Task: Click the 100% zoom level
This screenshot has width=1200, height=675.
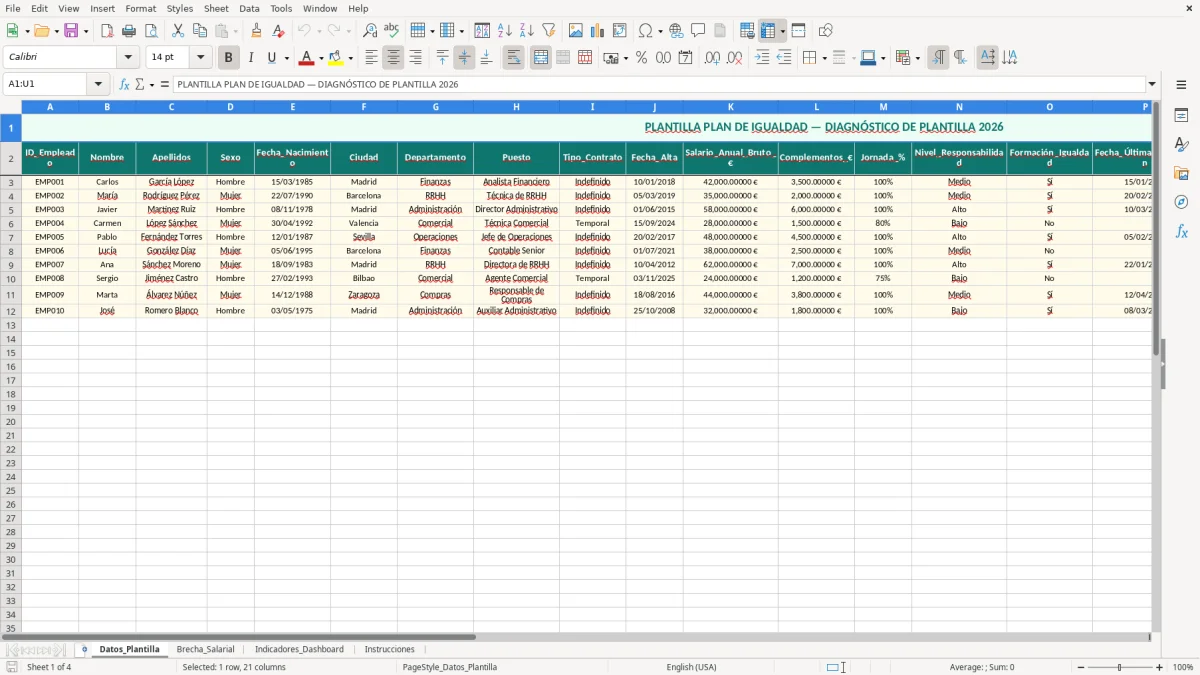Action: click(1183, 667)
